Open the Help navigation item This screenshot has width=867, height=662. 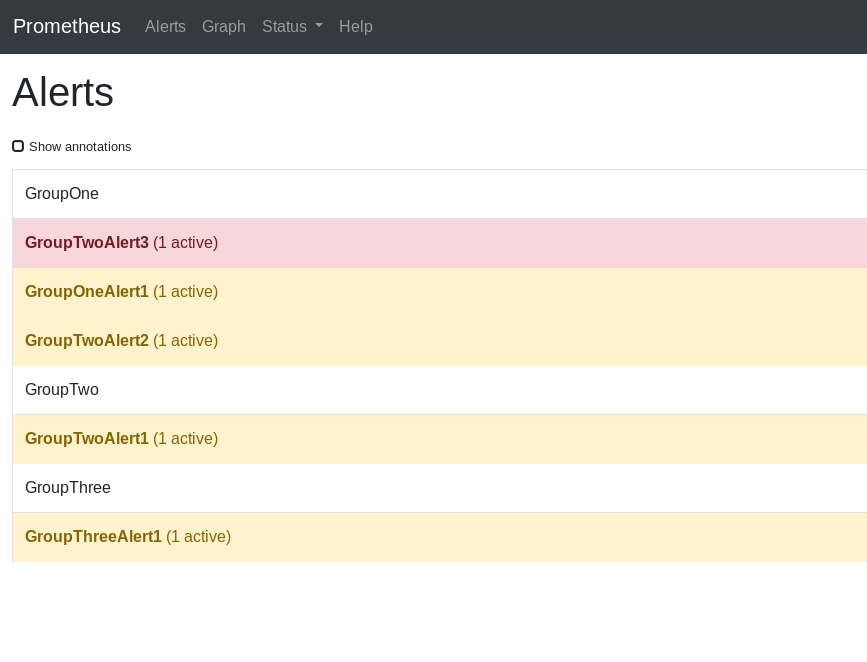(x=356, y=27)
